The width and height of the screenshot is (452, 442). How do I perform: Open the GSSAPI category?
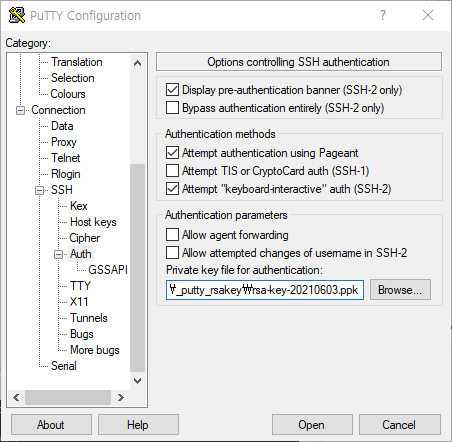108,270
